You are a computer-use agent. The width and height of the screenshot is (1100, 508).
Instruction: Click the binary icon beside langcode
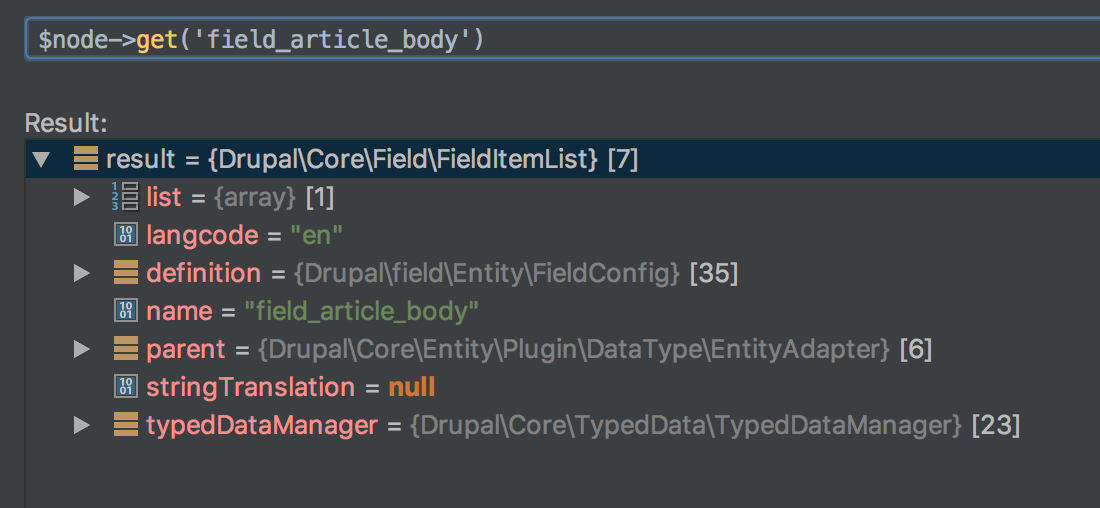126,235
